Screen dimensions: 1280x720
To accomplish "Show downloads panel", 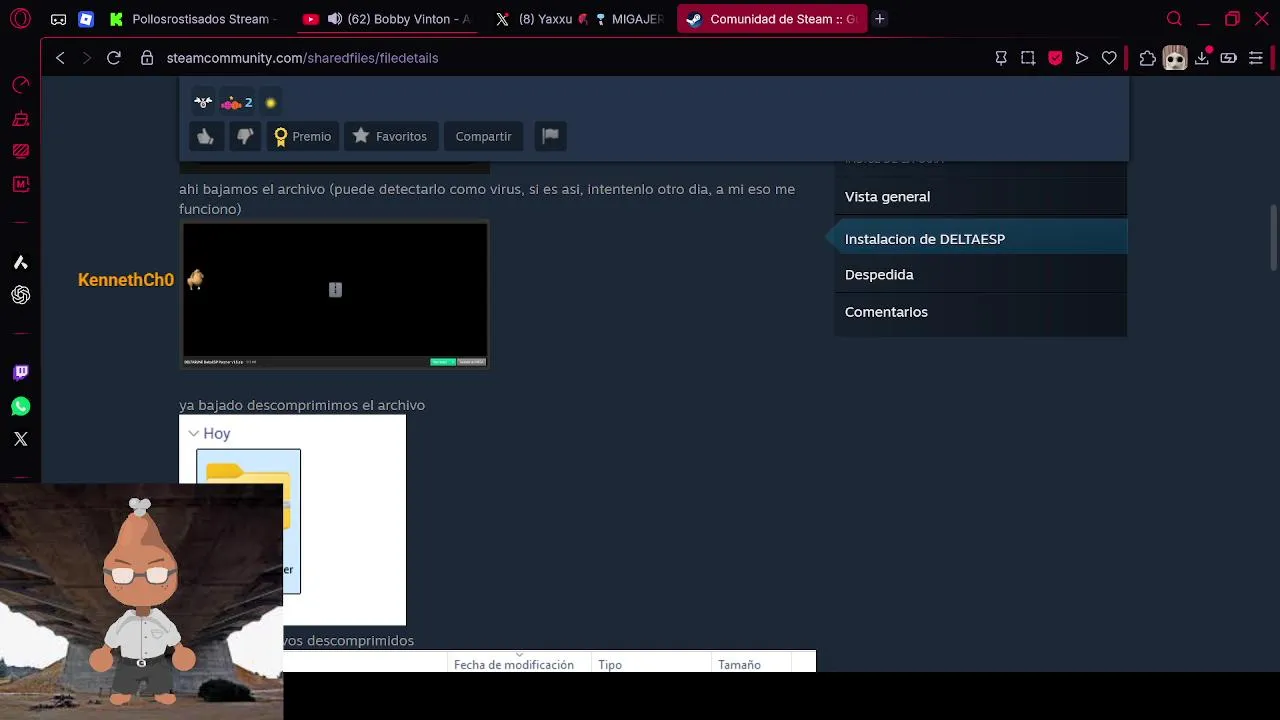I will click(x=1203, y=58).
